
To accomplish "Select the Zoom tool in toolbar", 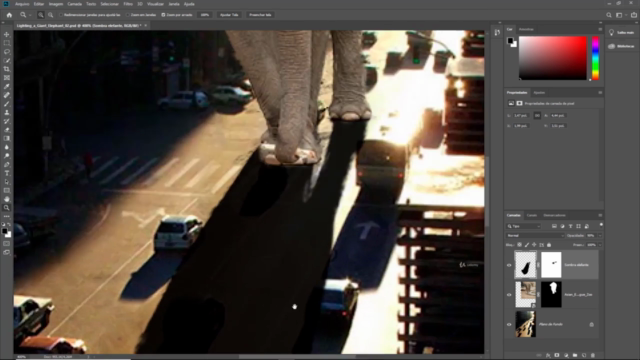I will point(7,208).
